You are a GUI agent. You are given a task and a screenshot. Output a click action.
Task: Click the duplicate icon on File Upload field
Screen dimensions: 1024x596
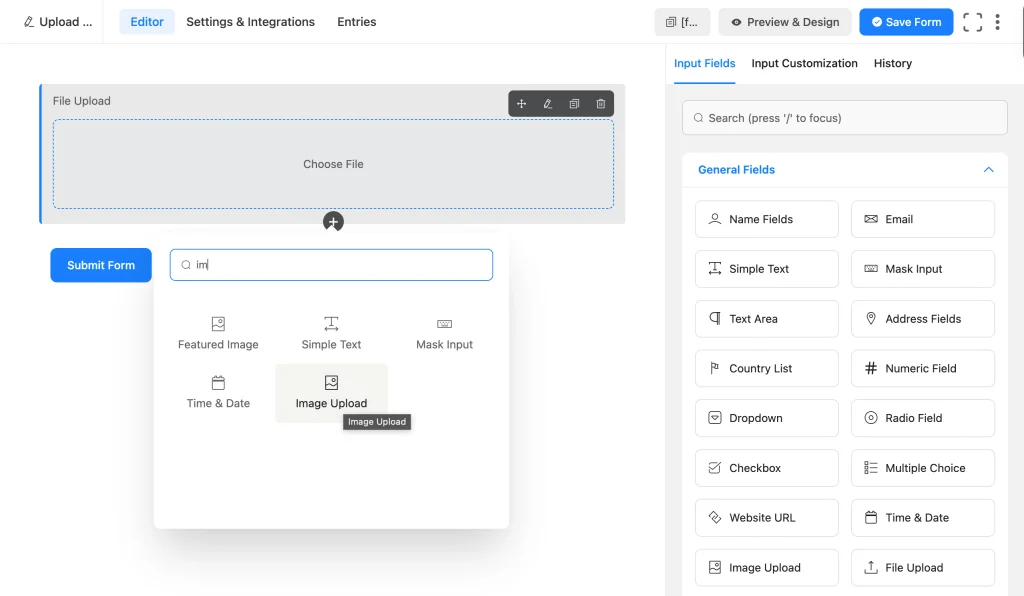[x=574, y=104]
